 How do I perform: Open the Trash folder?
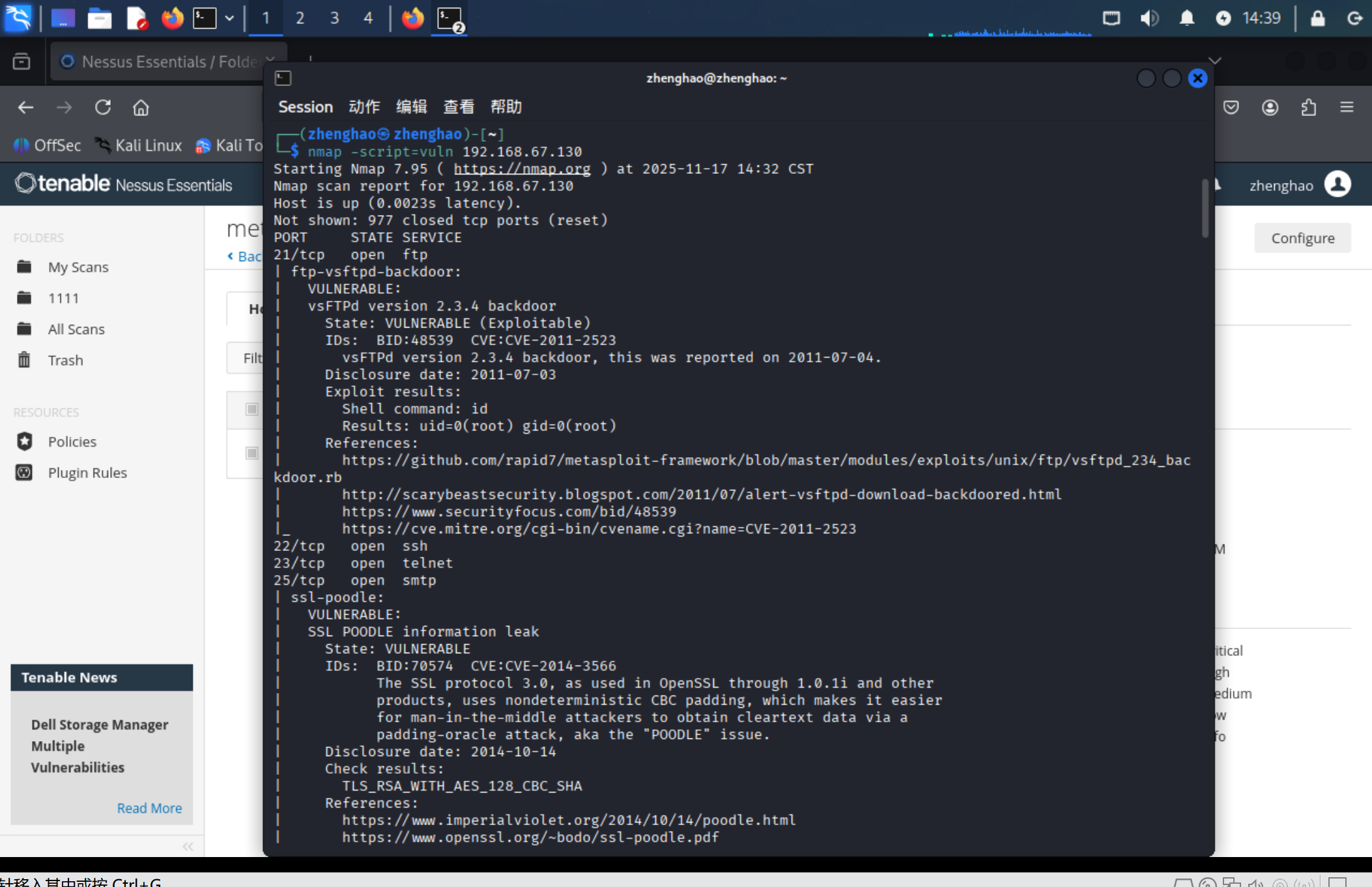click(x=65, y=360)
